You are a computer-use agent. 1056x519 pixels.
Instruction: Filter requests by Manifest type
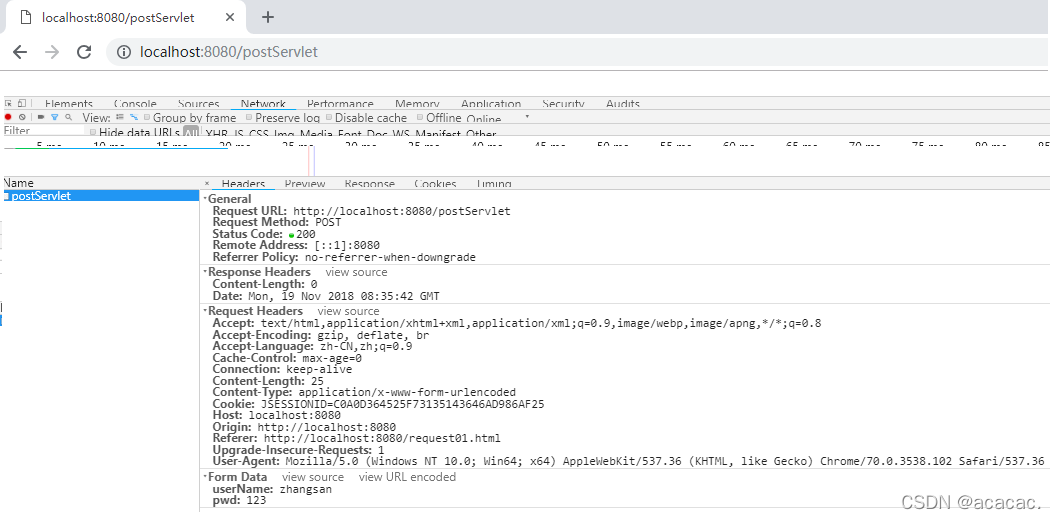click(438, 133)
